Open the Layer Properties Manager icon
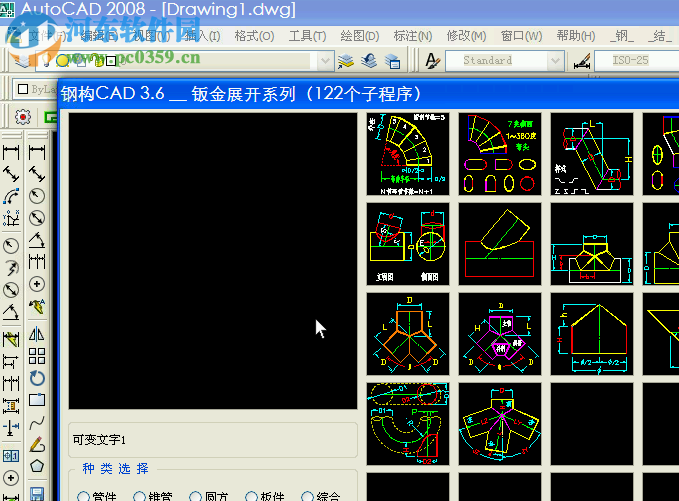 click(23, 61)
